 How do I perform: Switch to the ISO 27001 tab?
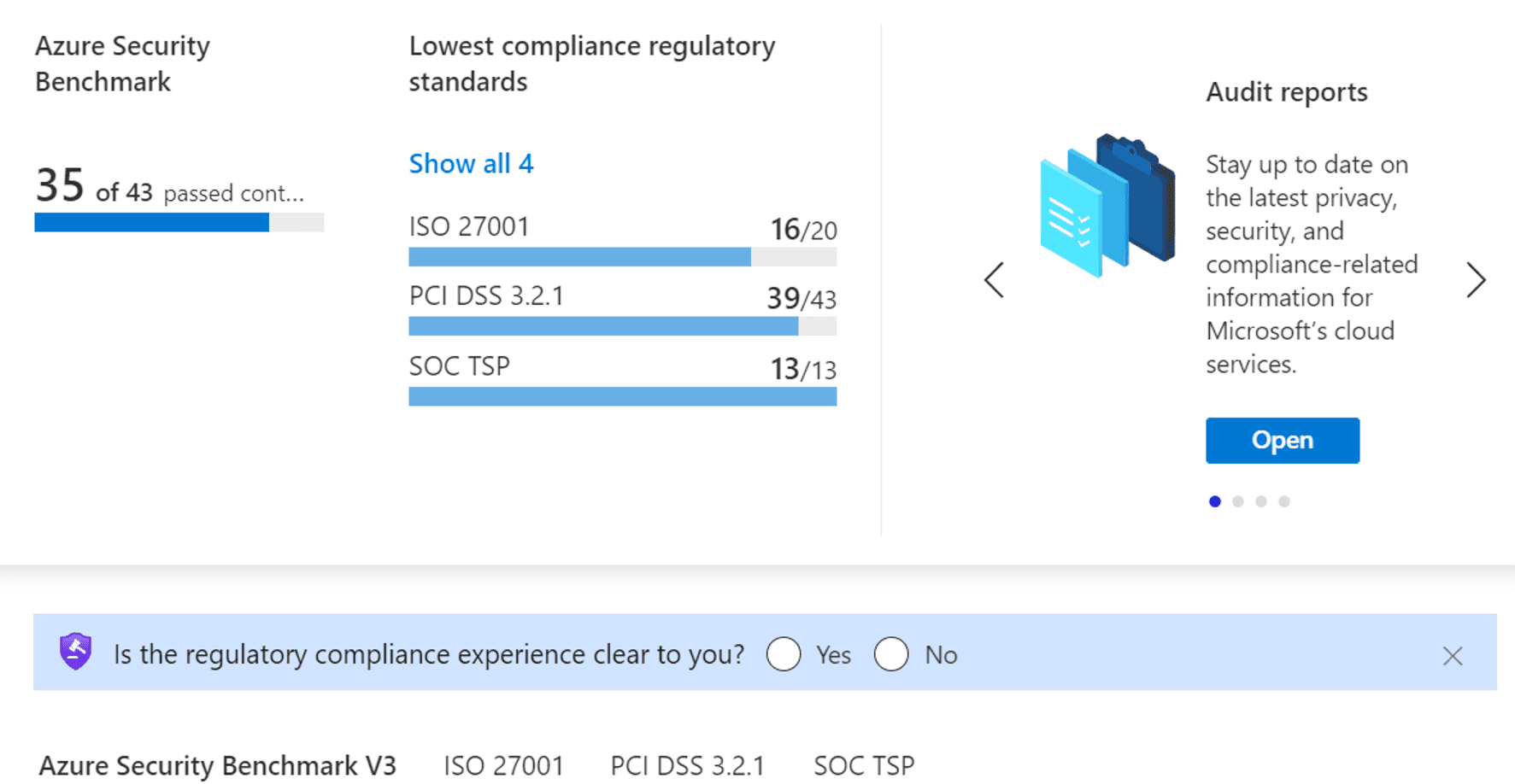click(503, 765)
